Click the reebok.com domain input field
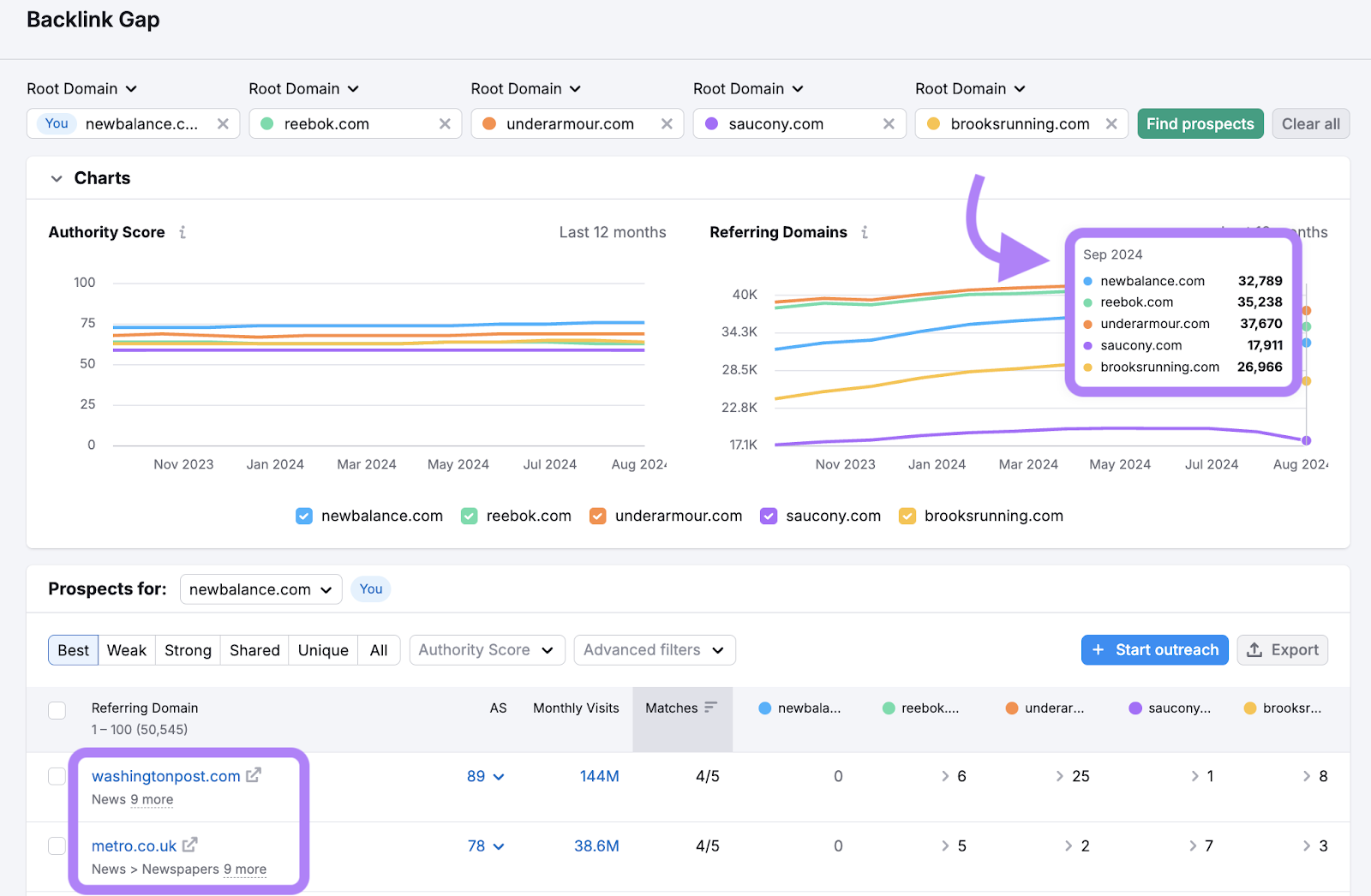Screen dimensions: 1371x896 pyautogui.click(x=356, y=124)
